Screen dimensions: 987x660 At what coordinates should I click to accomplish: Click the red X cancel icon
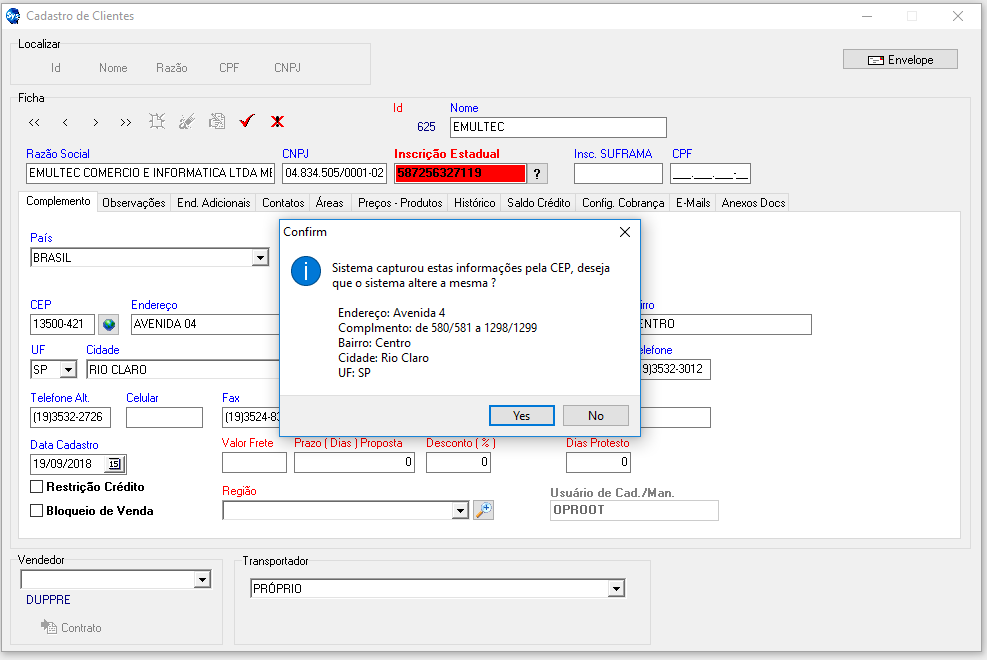click(277, 122)
